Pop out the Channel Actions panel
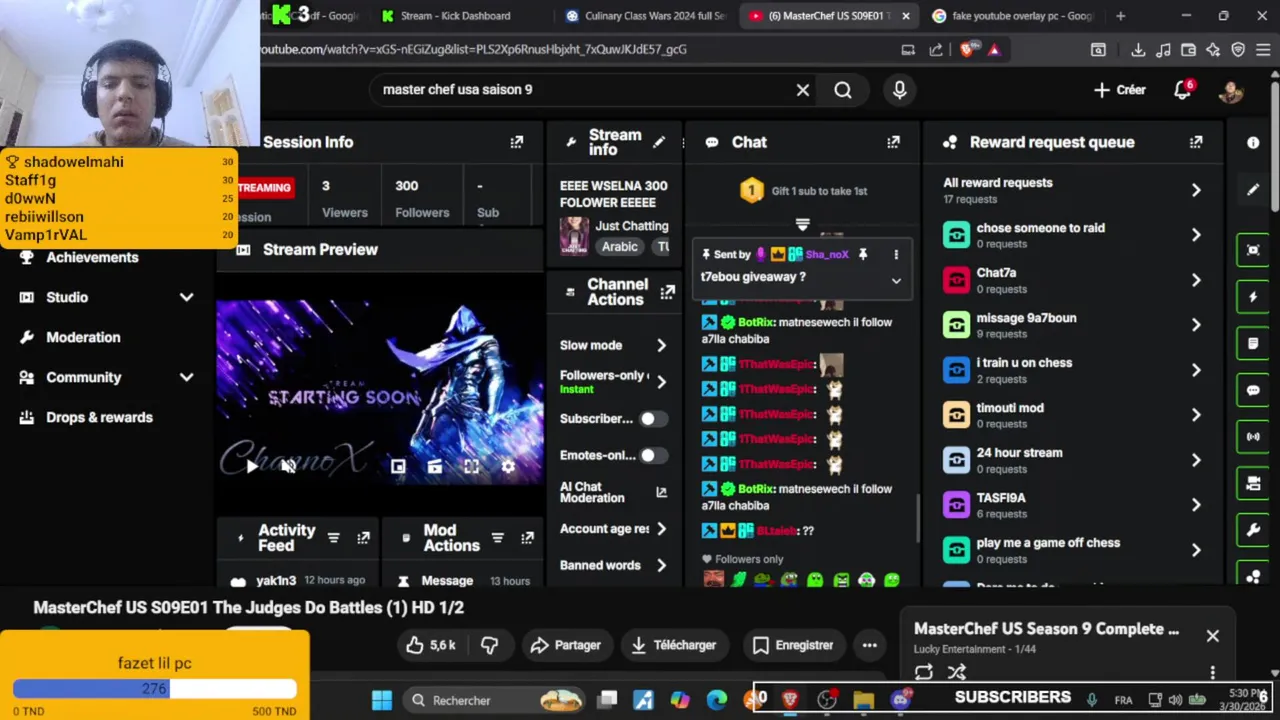 [667, 292]
